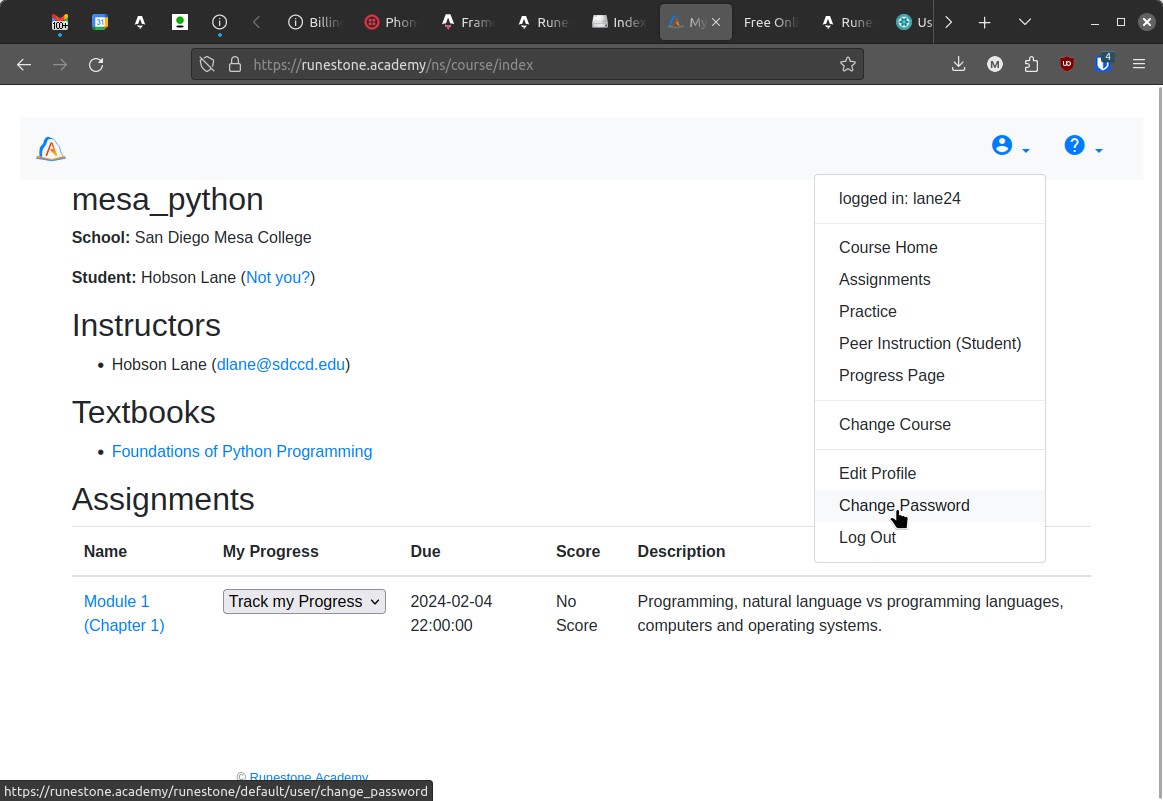
Task: Expand the caret beside the account icon
Action: 1024,149
